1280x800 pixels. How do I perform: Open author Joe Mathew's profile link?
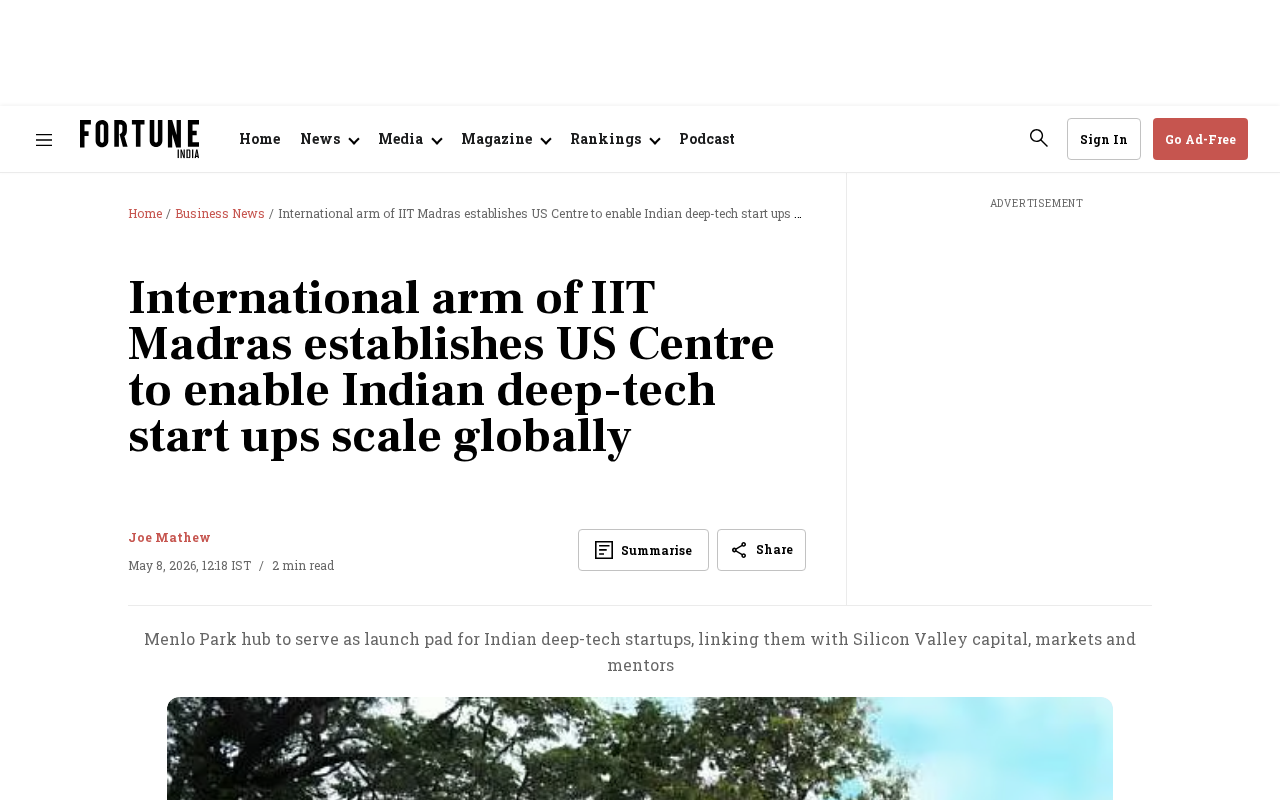pyautogui.click(x=169, y=537)
